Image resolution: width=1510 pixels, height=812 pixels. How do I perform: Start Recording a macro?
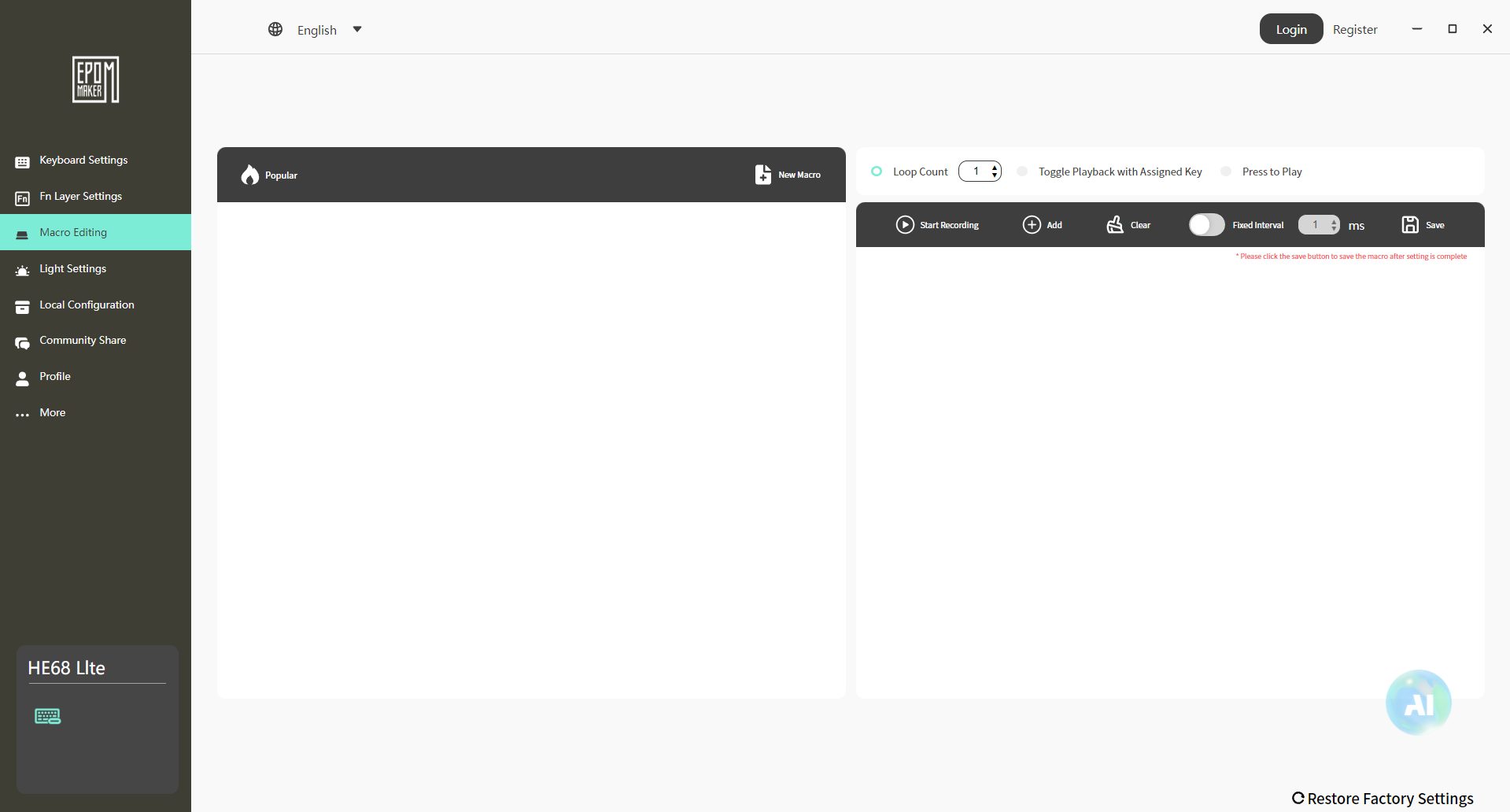click(x=950, y=225)
